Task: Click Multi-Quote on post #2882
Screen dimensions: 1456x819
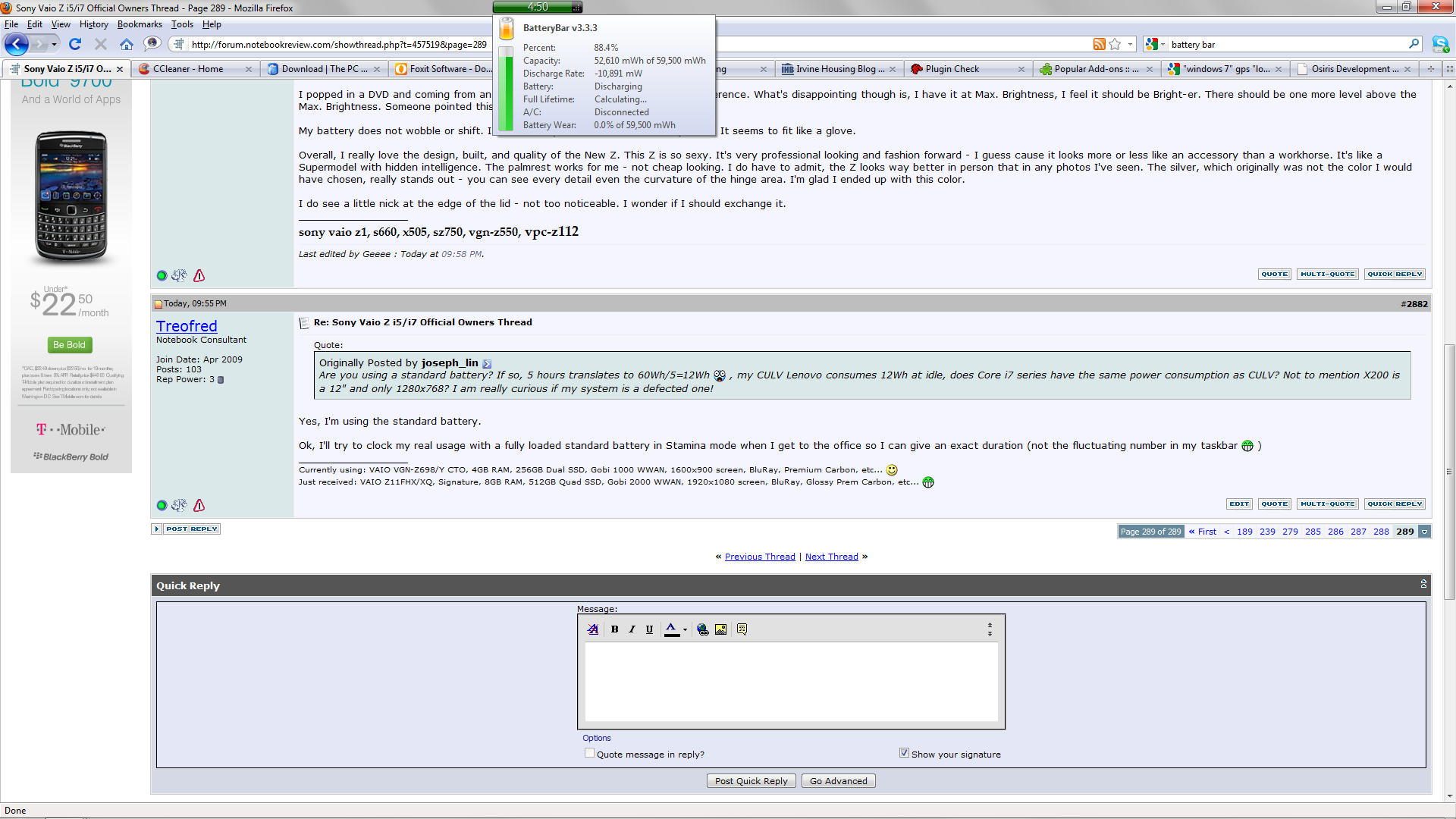Action: pyautogui.click(x=1327, y=504)
